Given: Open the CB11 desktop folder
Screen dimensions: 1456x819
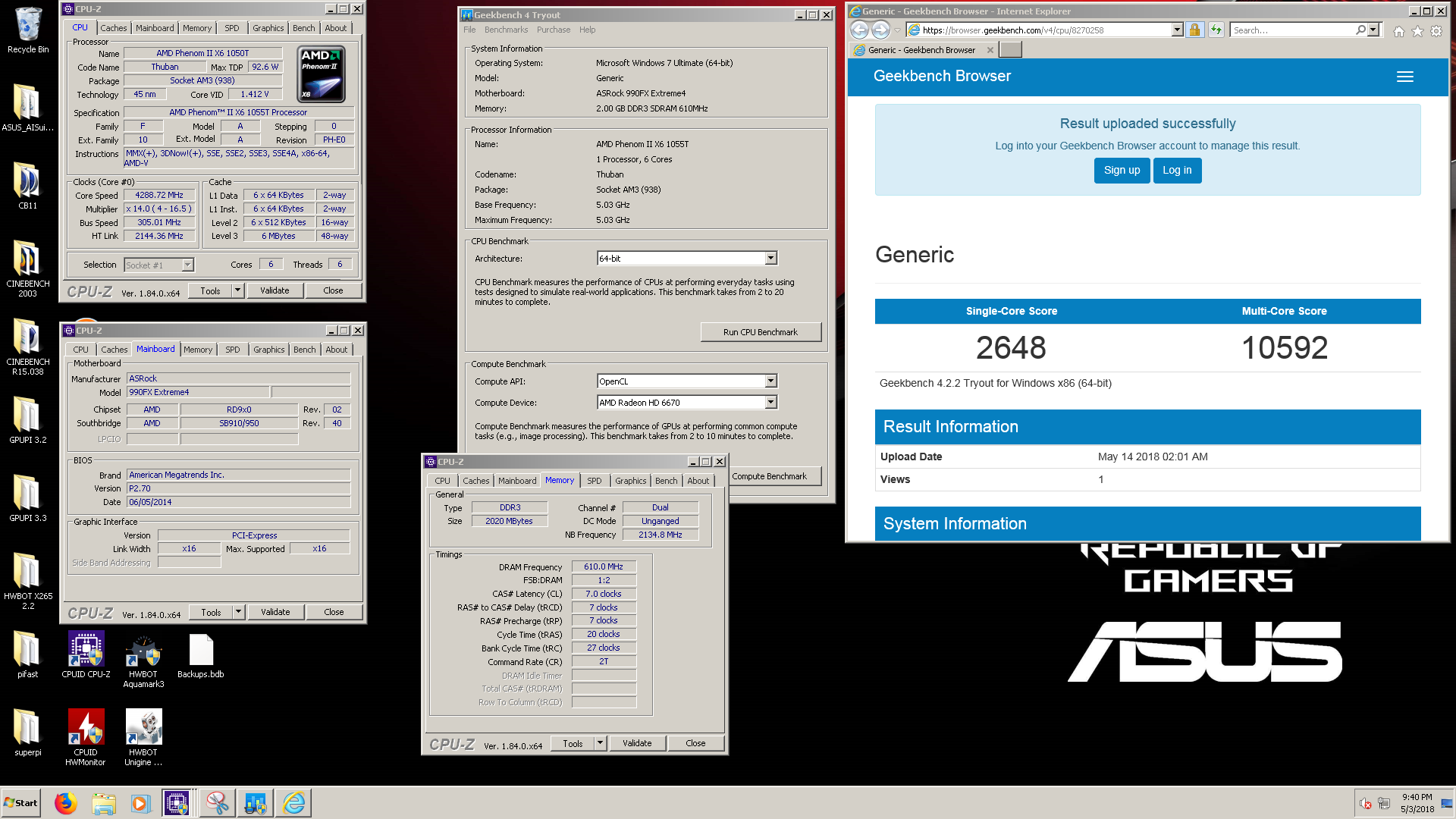Looking at the screenshot, I should 28,186.
